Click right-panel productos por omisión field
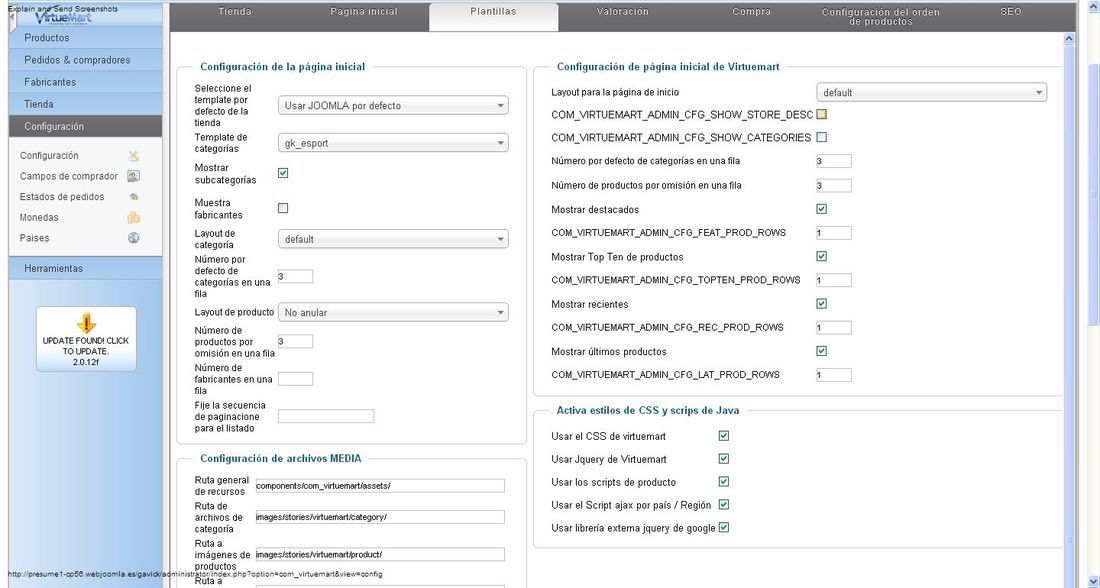 point(833,185)
